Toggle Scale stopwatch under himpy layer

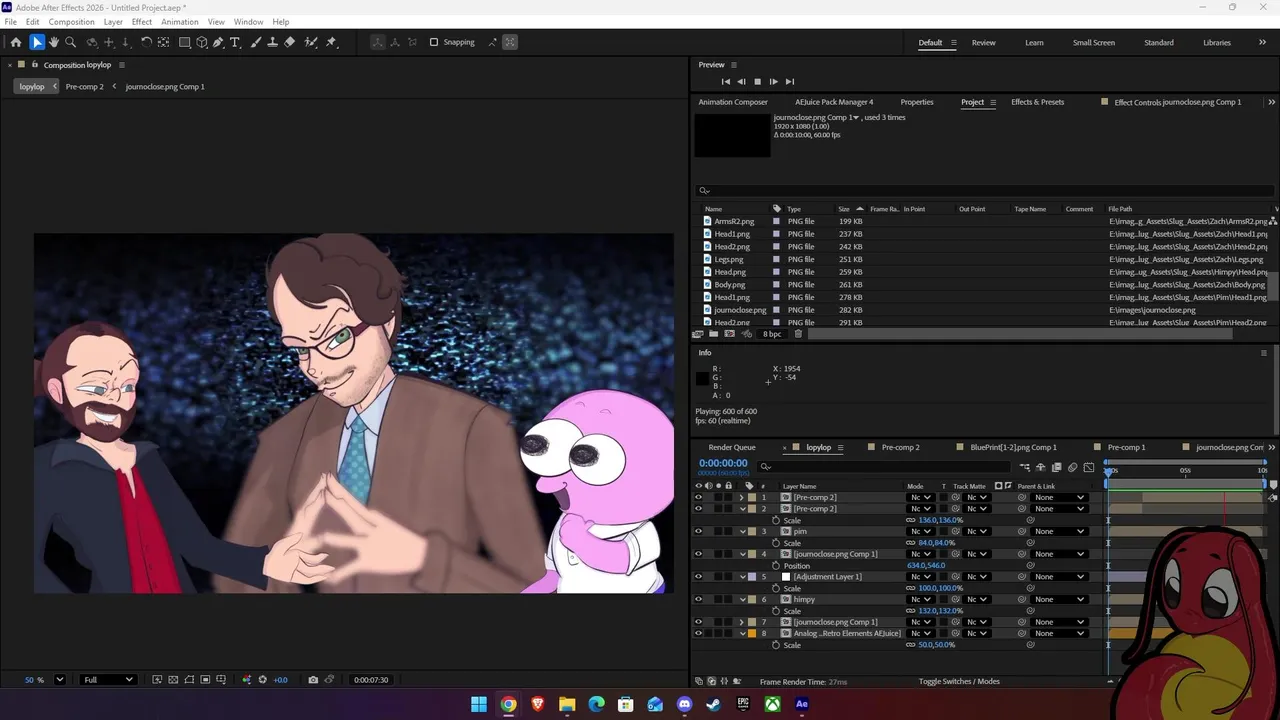(x=776, y=611)
